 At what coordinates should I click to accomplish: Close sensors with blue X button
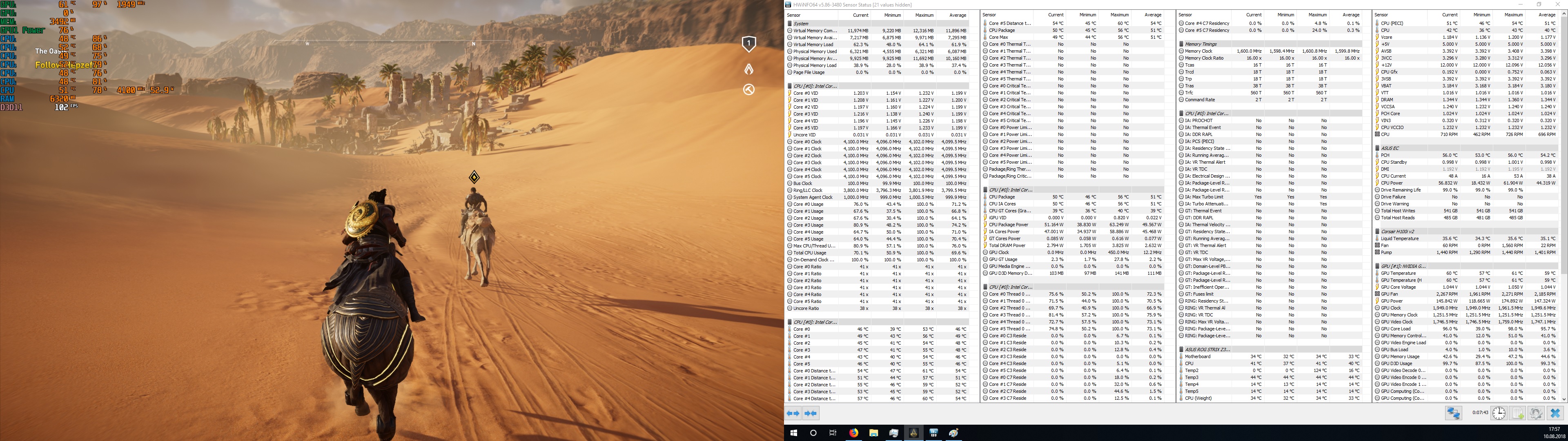tap(1555, 413)
